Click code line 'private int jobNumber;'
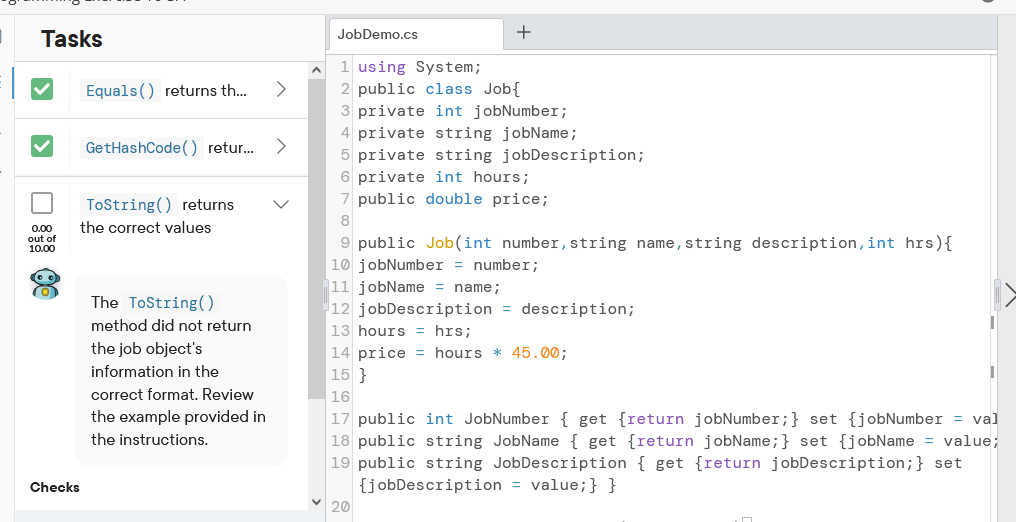Image resolution: width=1016 pixels, height=522 pixels. pyautogui.click(x=463, y=111)
